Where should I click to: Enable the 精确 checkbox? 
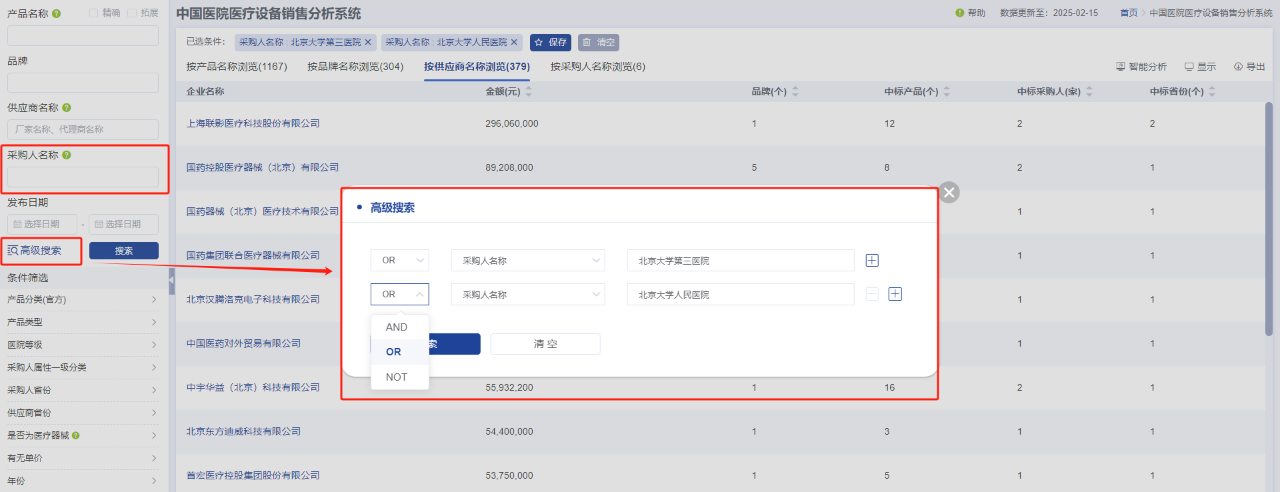coord(94,13)
